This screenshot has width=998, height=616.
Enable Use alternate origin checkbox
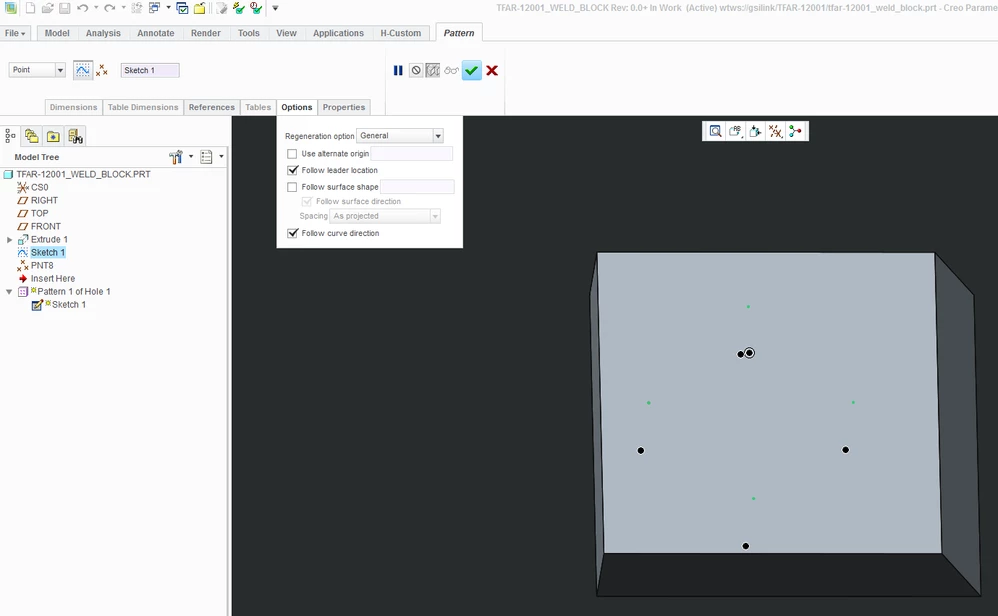(292, 153)
